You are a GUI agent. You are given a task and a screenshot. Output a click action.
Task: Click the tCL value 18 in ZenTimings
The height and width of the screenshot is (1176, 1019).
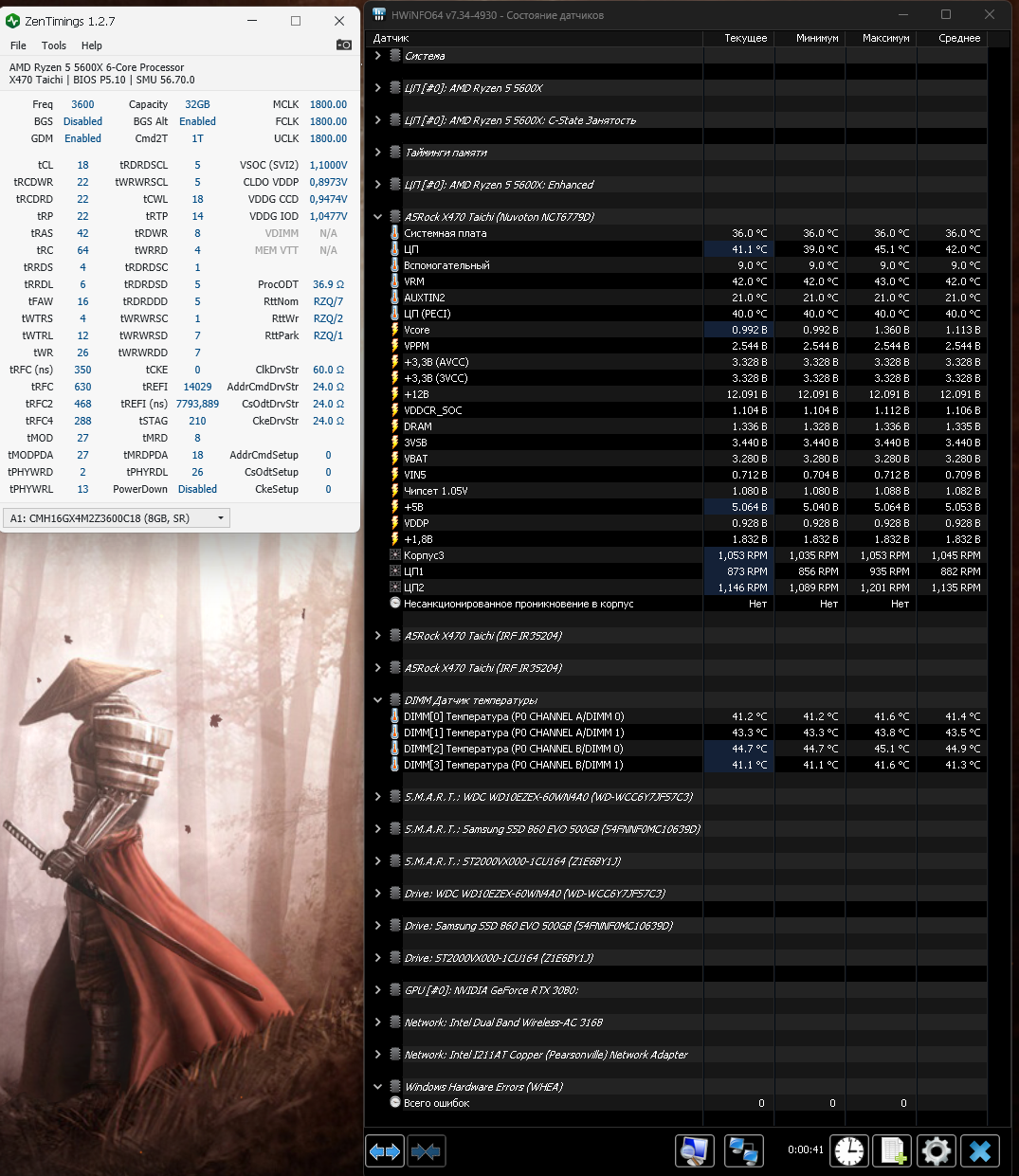[x=82, y=165]
